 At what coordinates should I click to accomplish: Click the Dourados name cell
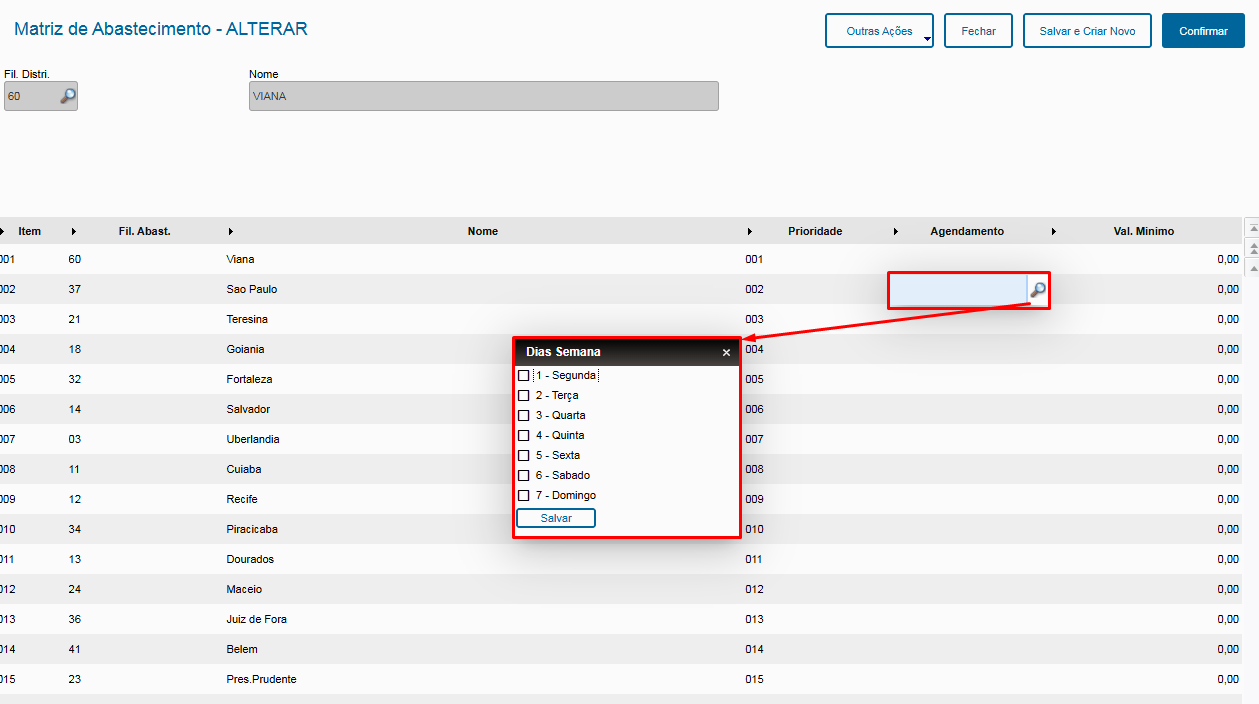click(250, 560)
